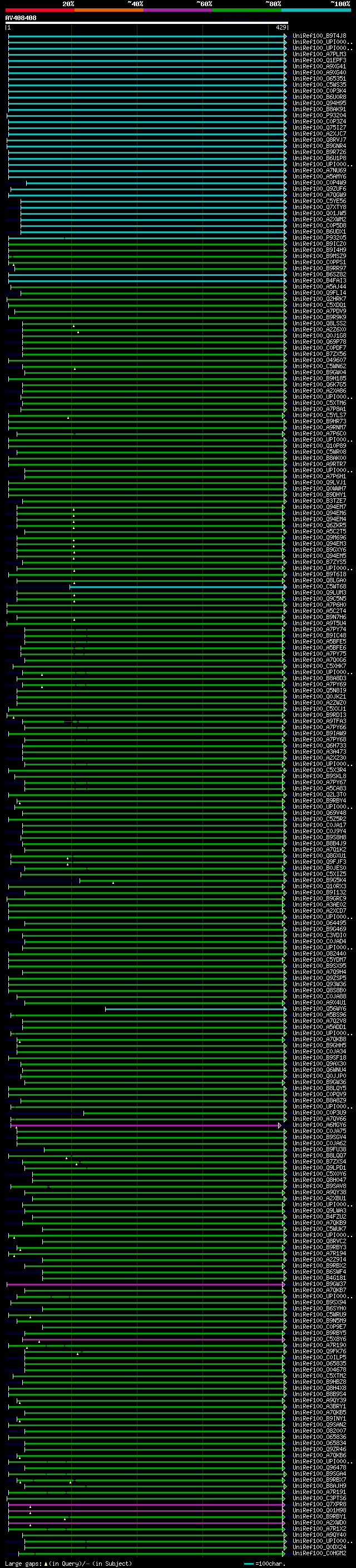The width and height of the screenshot is (356, 1568).
Task: Open hit UniRef100_Q1EPF3
Action: (x=319, y=60)
